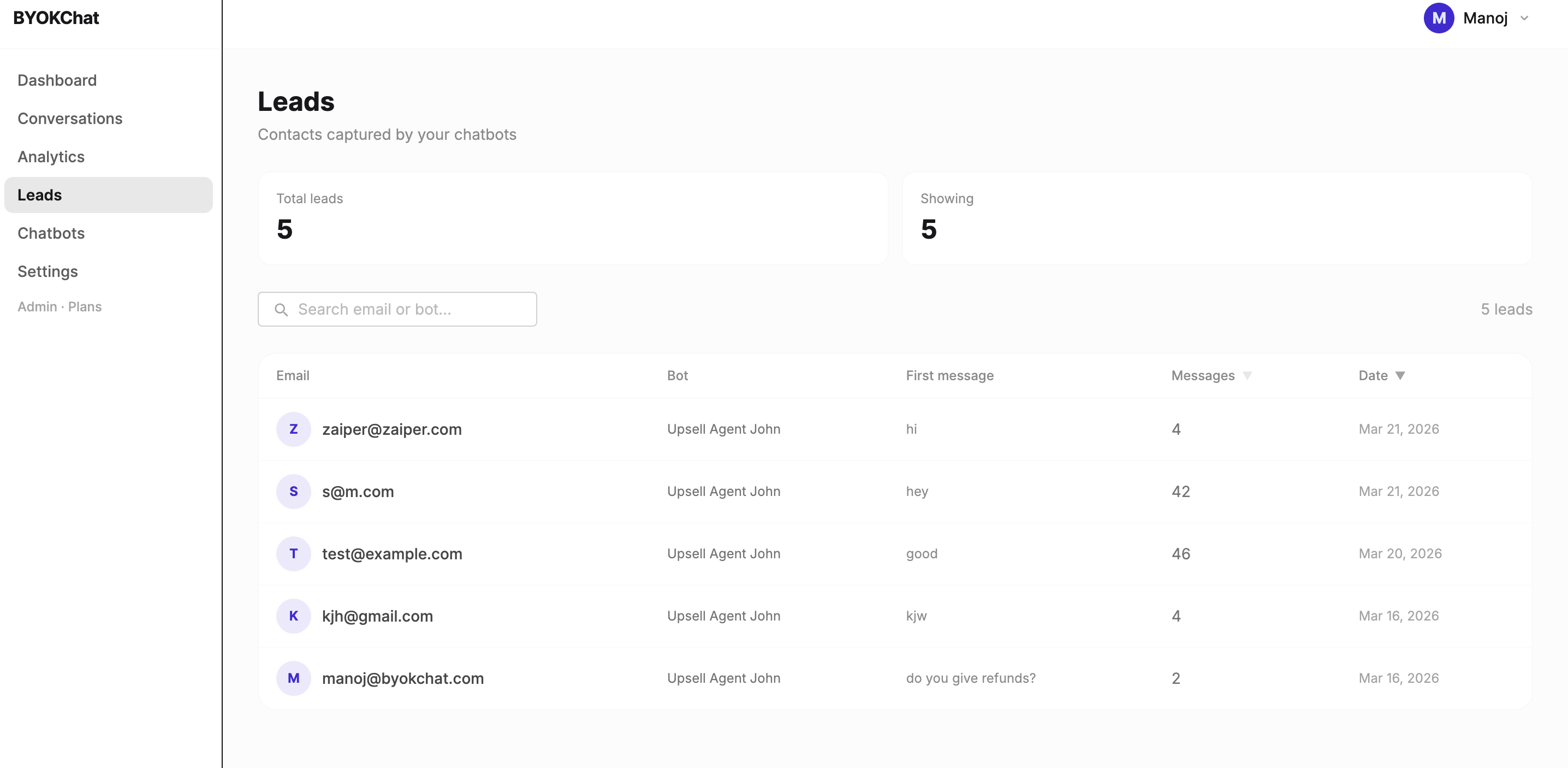Open the Dashboard page
1568x768 pixels.
[57, 80]
